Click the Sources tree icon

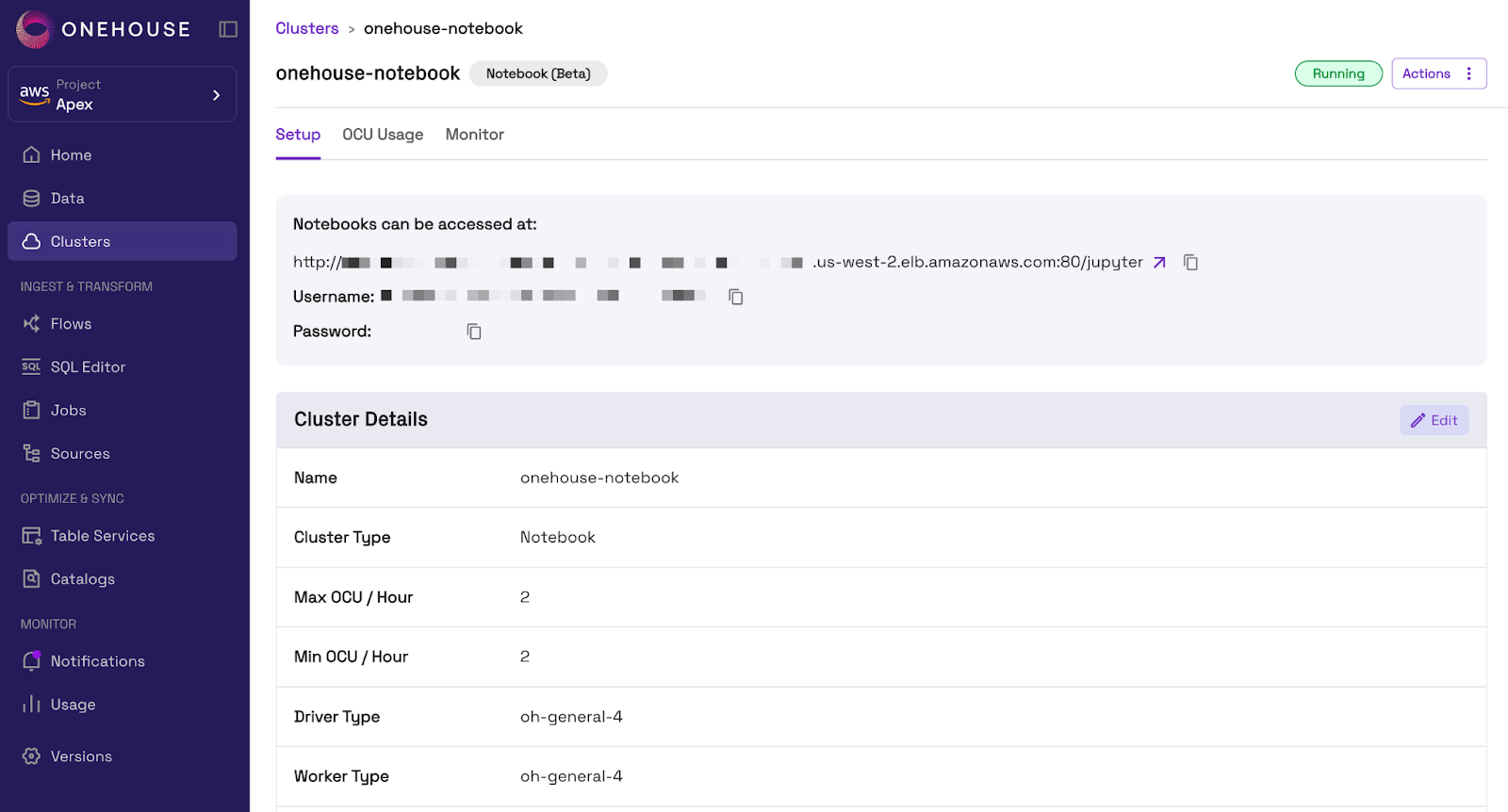click(31, 453)
